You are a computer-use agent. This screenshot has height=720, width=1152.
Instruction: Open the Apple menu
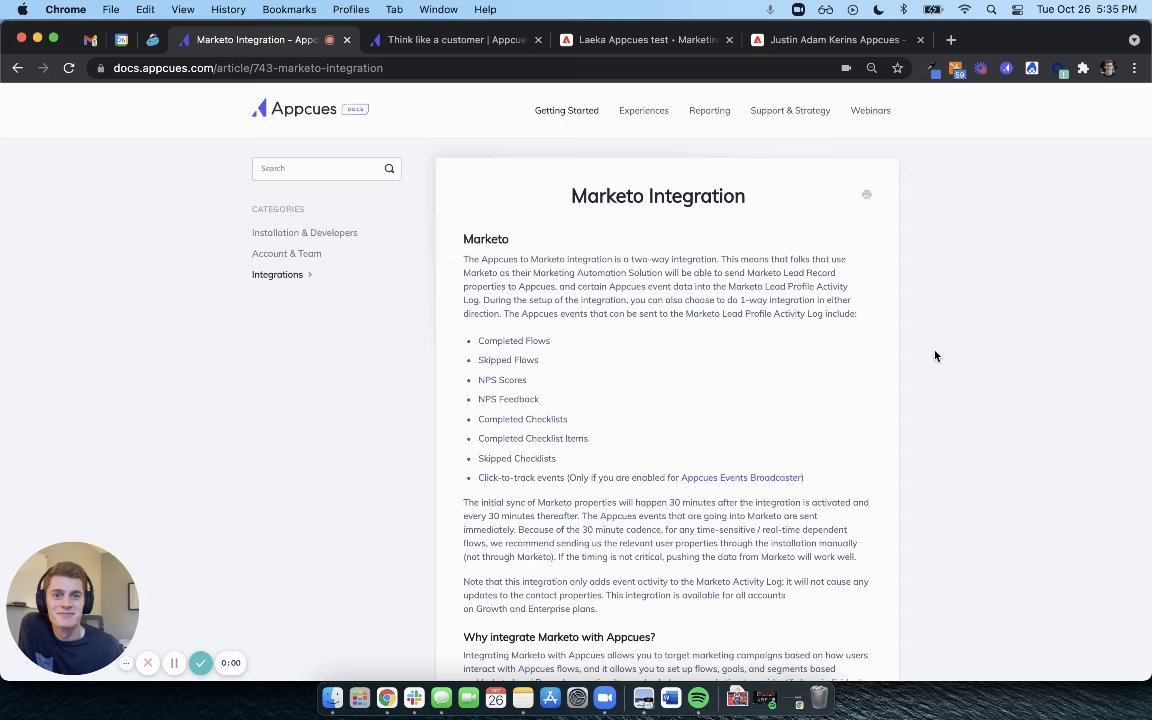[23, 10]
